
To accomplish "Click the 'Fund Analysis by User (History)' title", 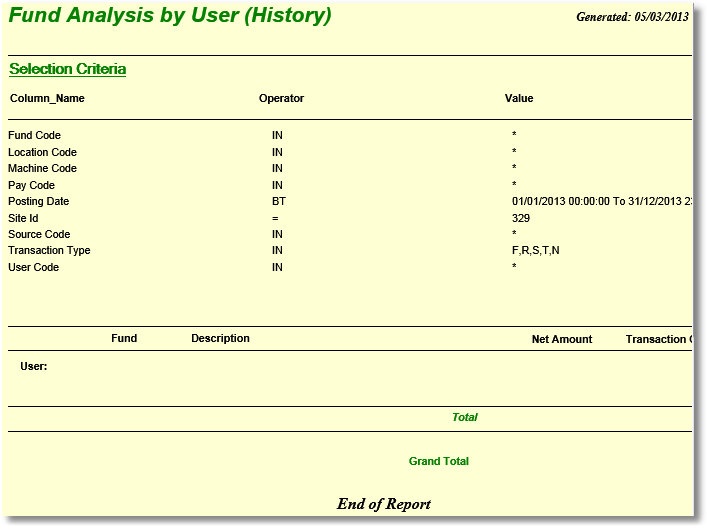I will [170, 15].
